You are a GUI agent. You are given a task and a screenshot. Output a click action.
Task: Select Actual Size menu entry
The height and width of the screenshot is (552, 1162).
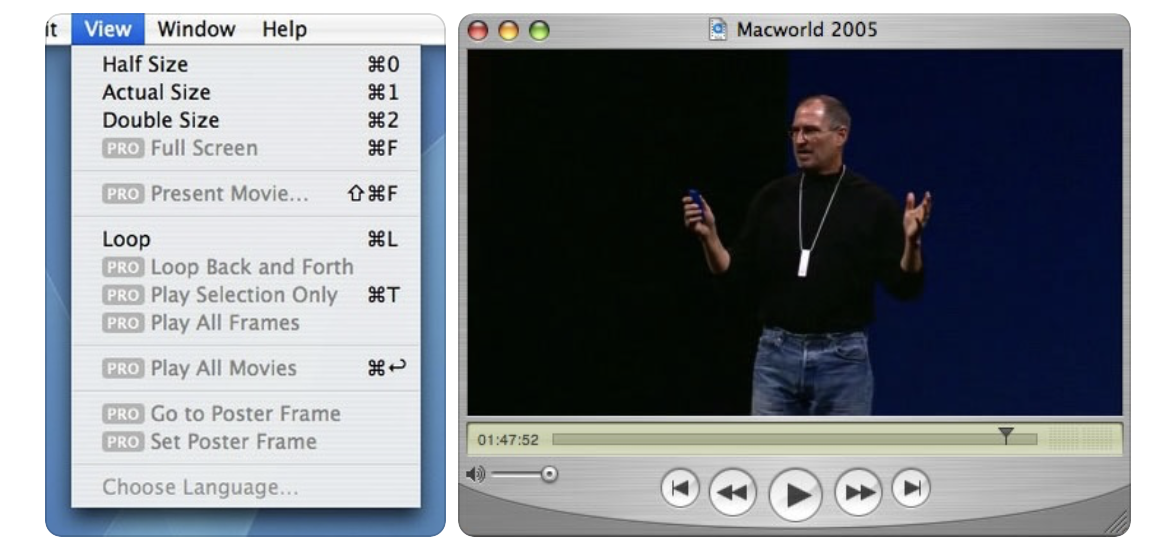tap(156, 92)
